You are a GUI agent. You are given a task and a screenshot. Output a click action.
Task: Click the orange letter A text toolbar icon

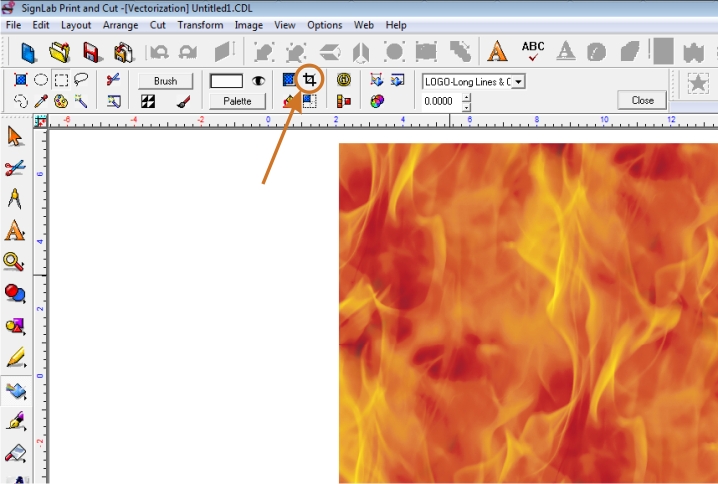click(497, 51)
